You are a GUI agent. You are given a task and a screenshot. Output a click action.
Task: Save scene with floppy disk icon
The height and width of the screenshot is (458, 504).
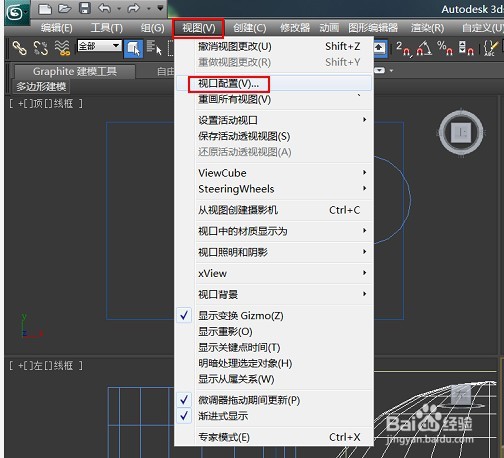click(x=85, y=8)
